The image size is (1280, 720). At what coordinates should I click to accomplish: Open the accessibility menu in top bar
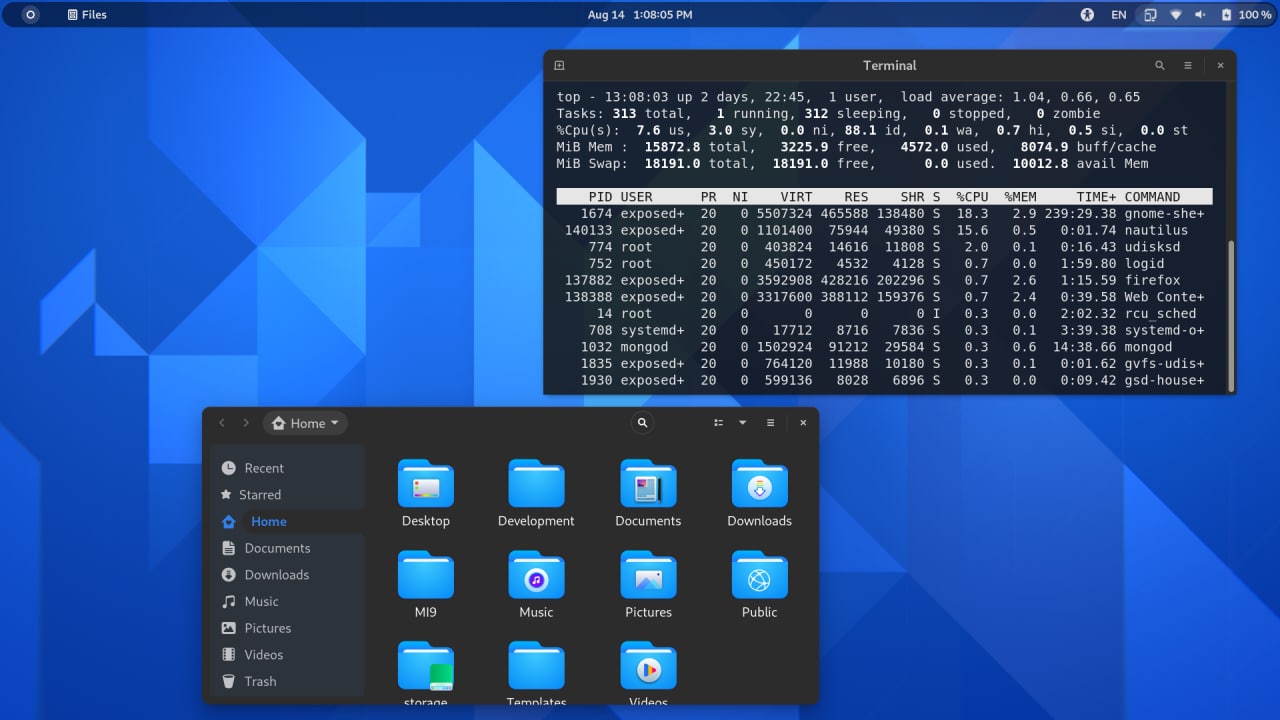click(1088, 15)
